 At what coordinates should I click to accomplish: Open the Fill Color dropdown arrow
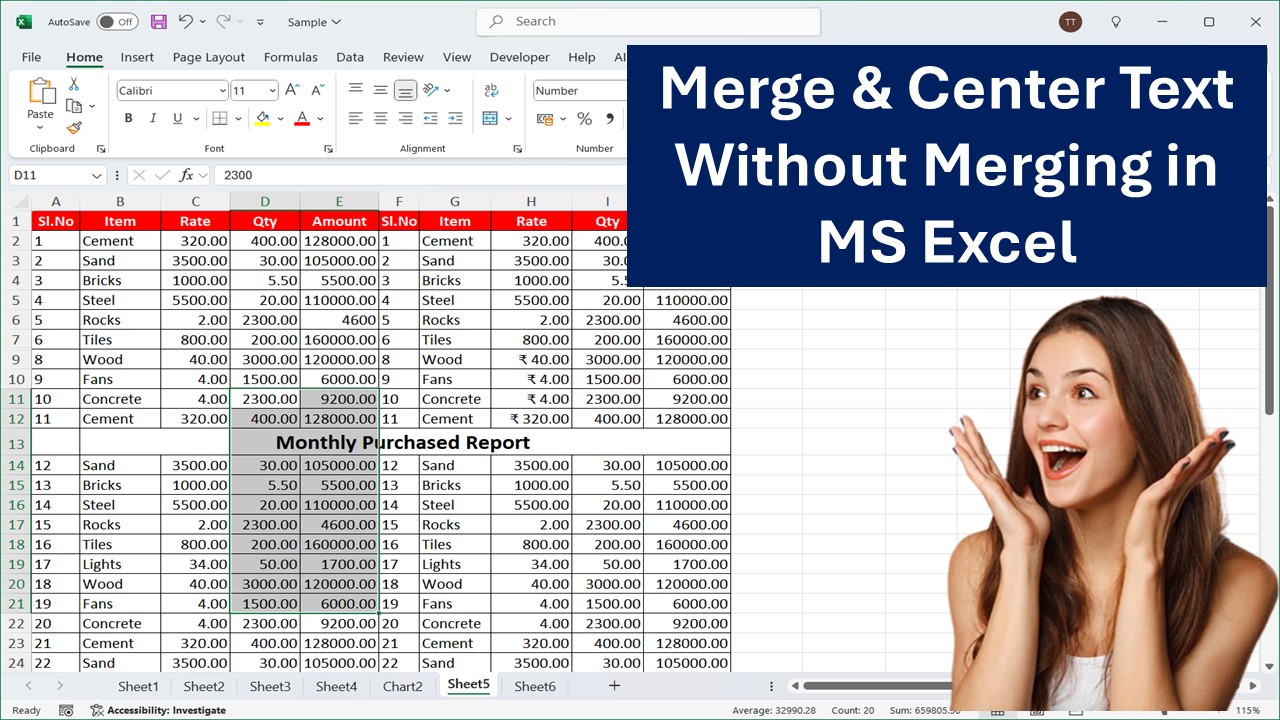[279, 119]
